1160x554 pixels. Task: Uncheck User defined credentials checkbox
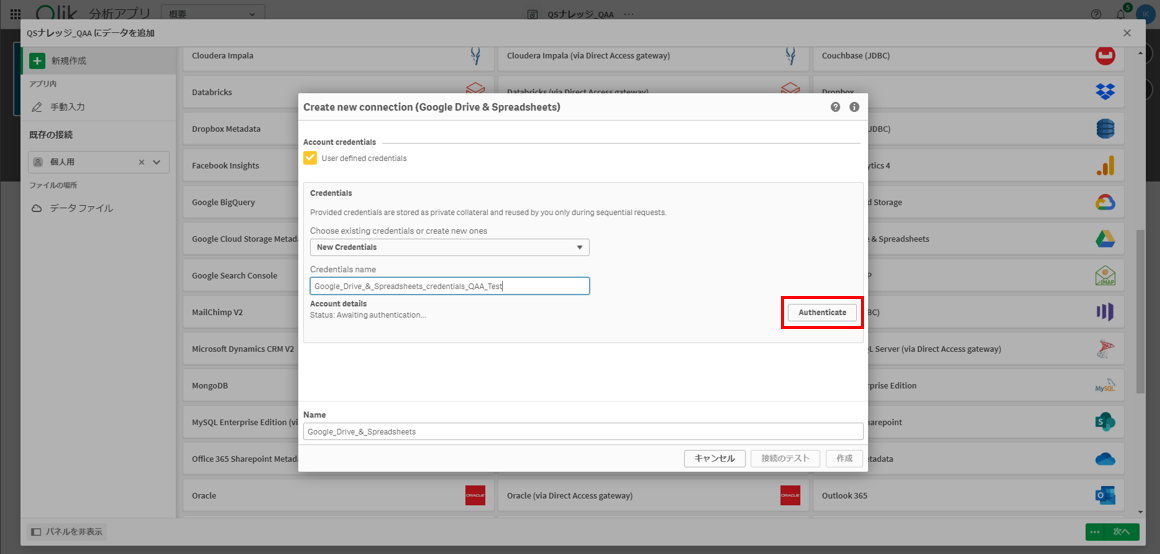tap(311, 158)
